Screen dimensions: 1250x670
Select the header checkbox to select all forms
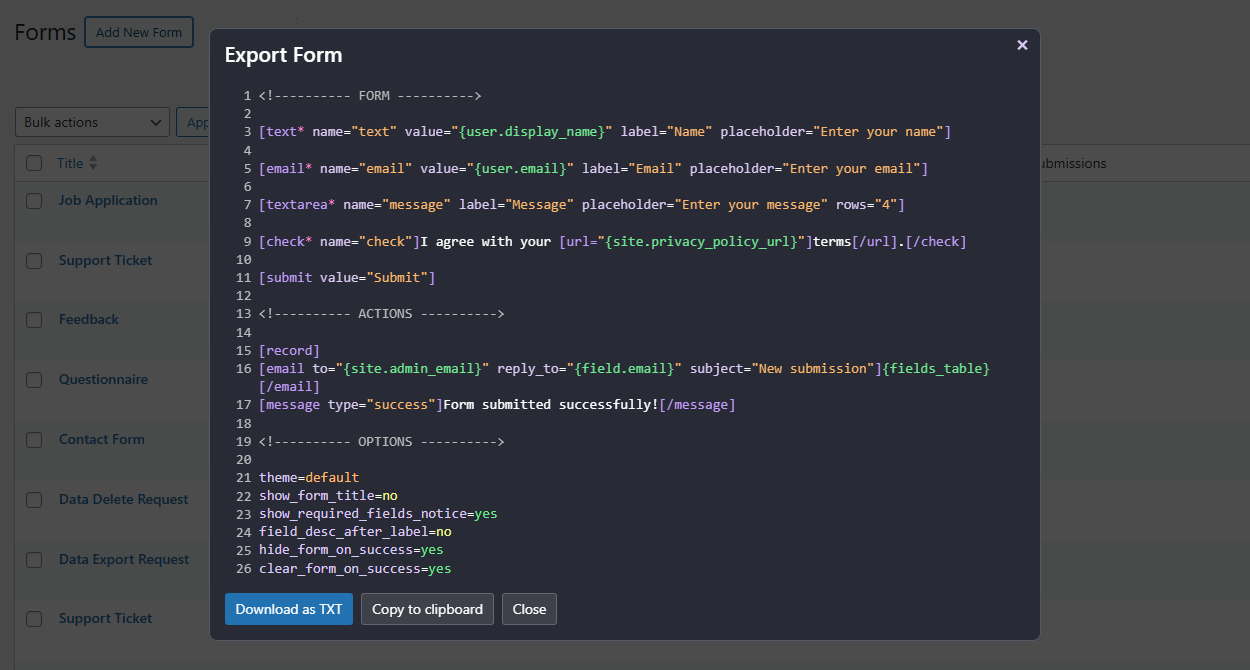point(33,162)
